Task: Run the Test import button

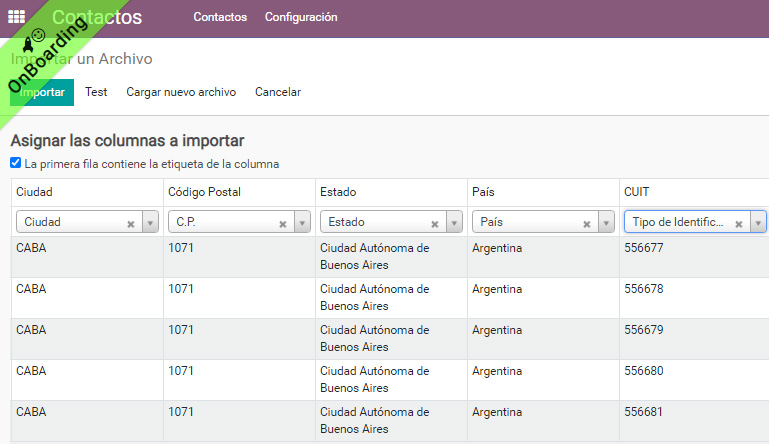Action: 96,92
